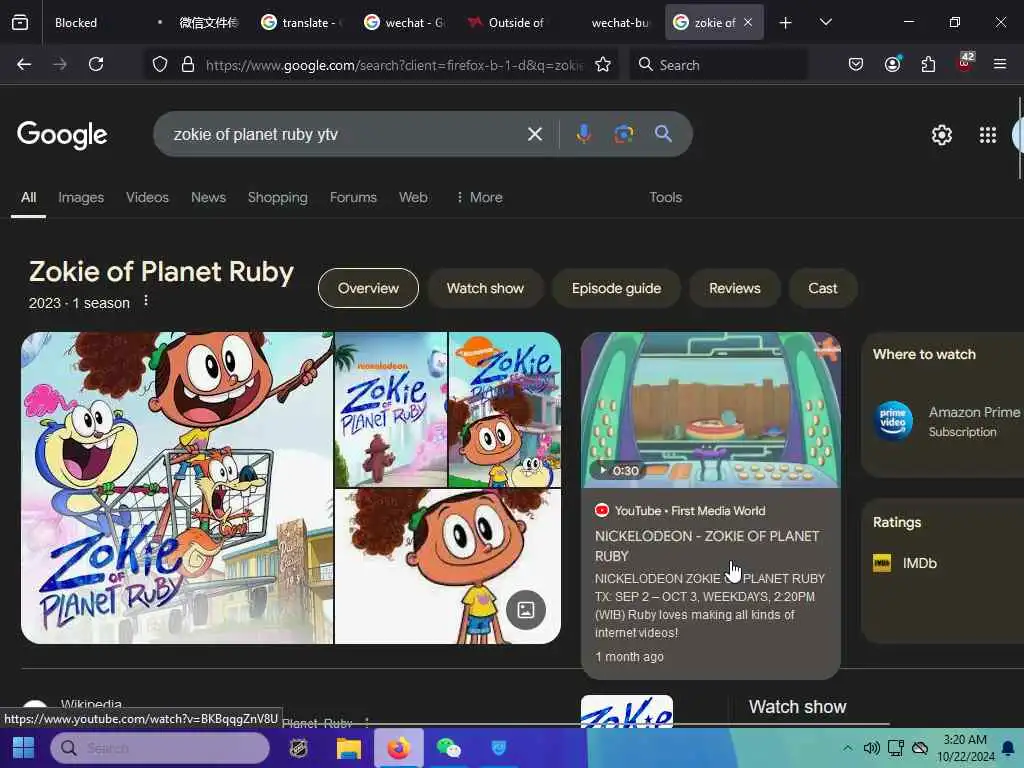Open the Google apps grid
The height and width of the screenshot is (768, 1024).
coord(988,135)
